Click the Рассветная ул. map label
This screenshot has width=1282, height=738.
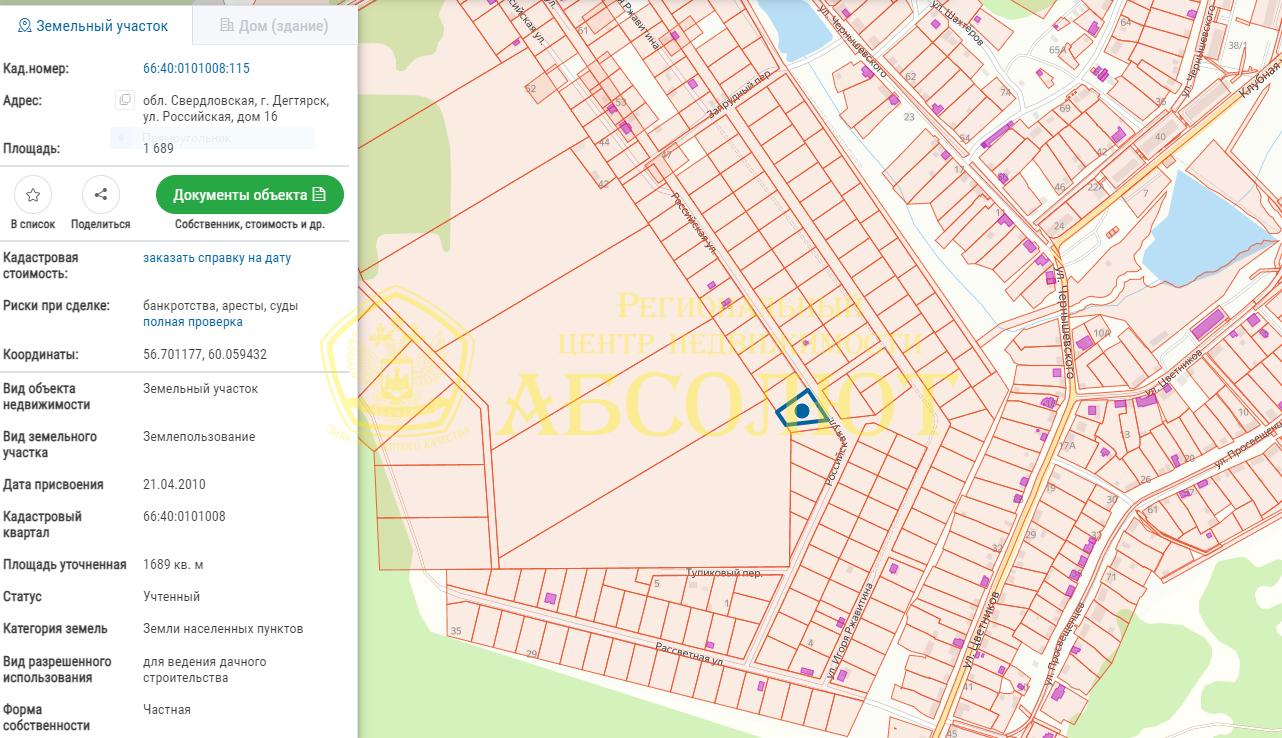pyautogui.click(x=689, y=653)
